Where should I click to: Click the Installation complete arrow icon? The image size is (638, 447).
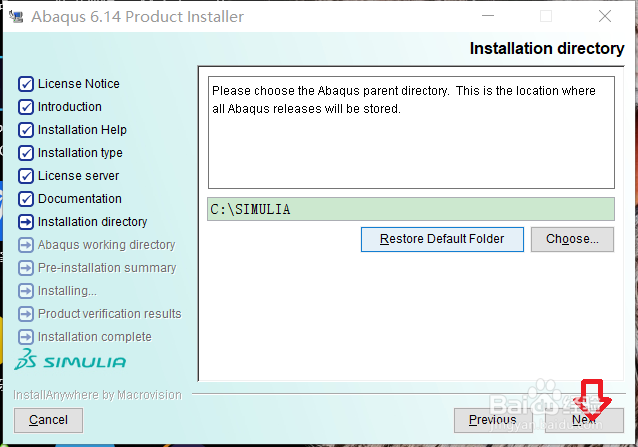[x=26, y=337]
